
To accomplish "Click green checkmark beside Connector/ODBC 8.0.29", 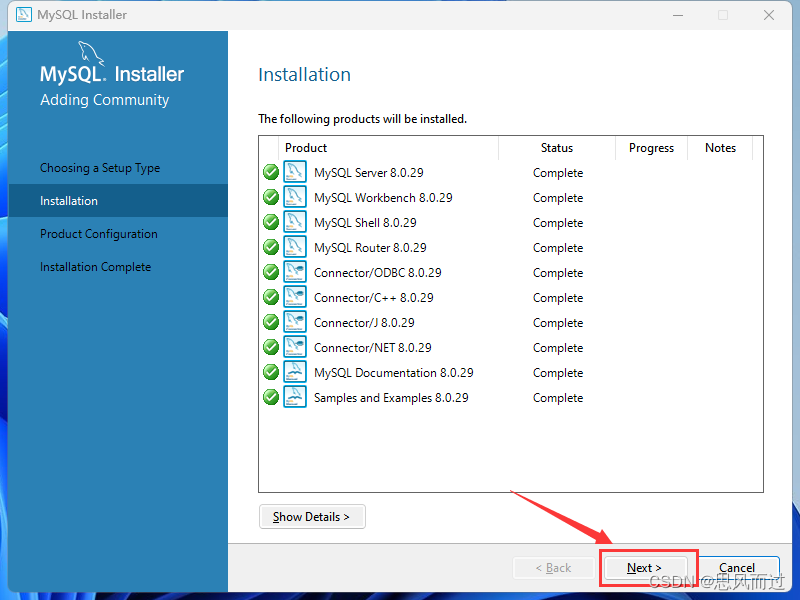I will pos(271,272).
